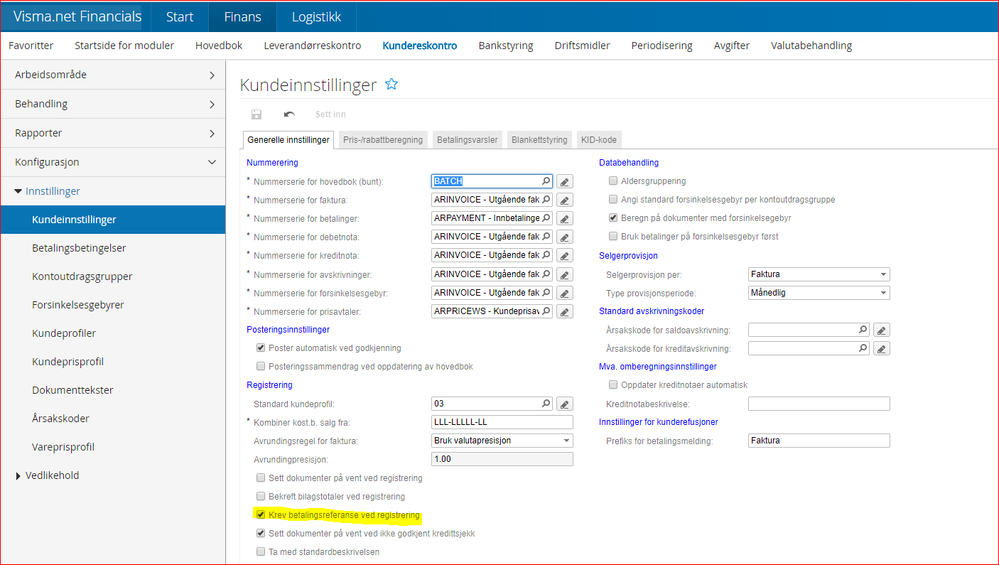Open Type provisjonsperiode dropdown
Viewport: 999px width, 565px height.
pyautogui.click(x=819, y=292)
